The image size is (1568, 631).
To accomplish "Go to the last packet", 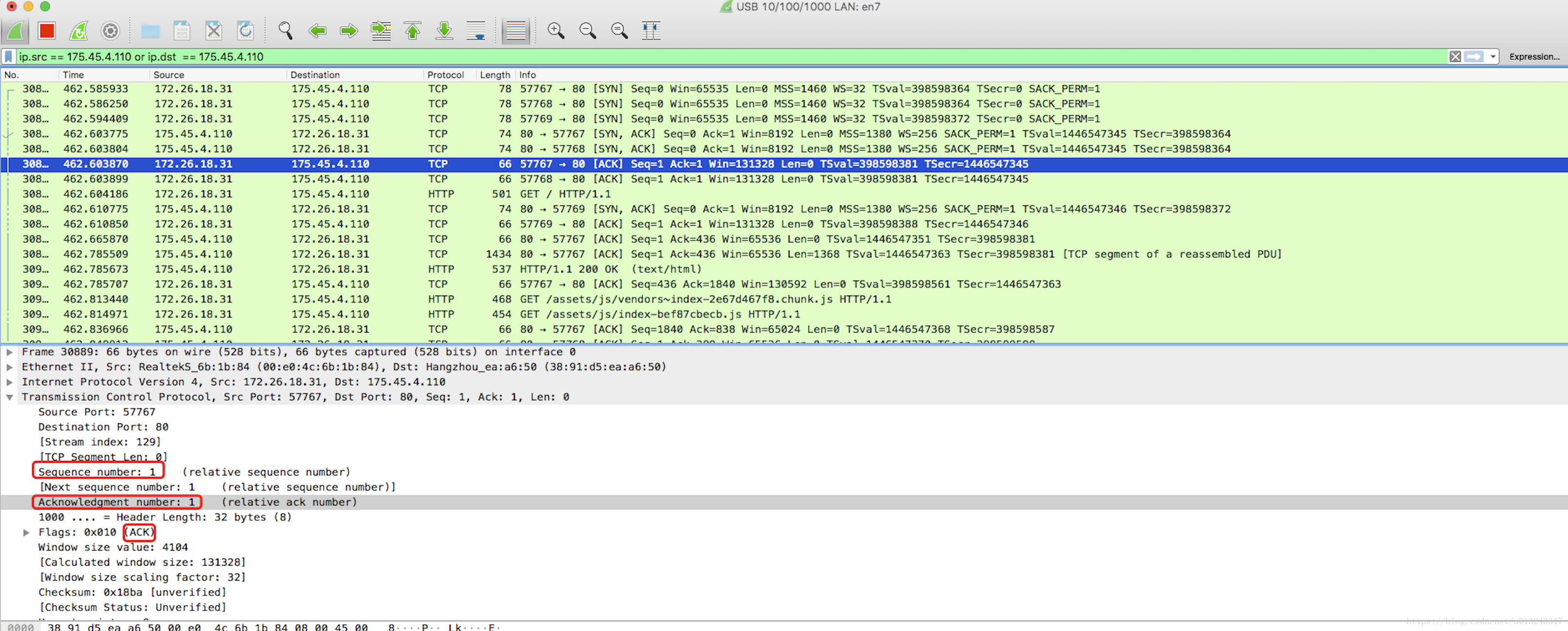I will click(444, 30).
